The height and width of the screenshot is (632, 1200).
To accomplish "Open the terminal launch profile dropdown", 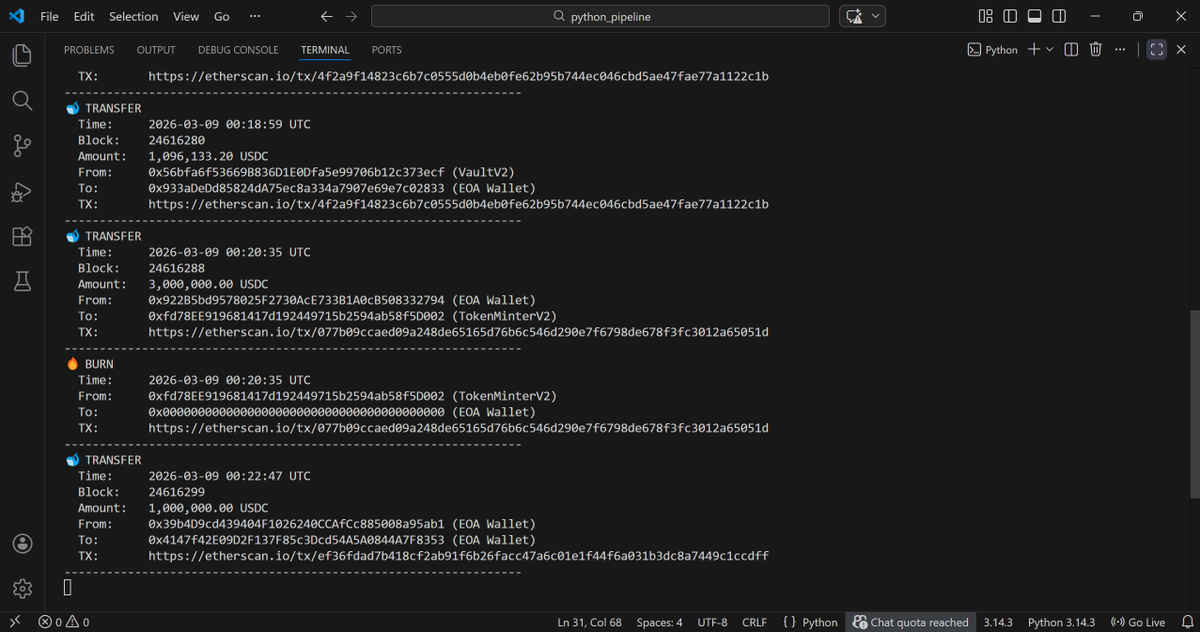I will tap(1050, 49).
